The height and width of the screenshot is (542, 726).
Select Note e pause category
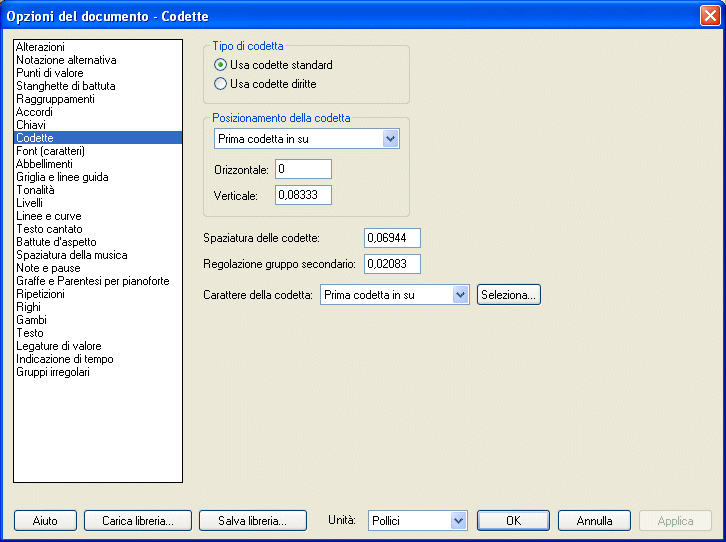[98, 268]
